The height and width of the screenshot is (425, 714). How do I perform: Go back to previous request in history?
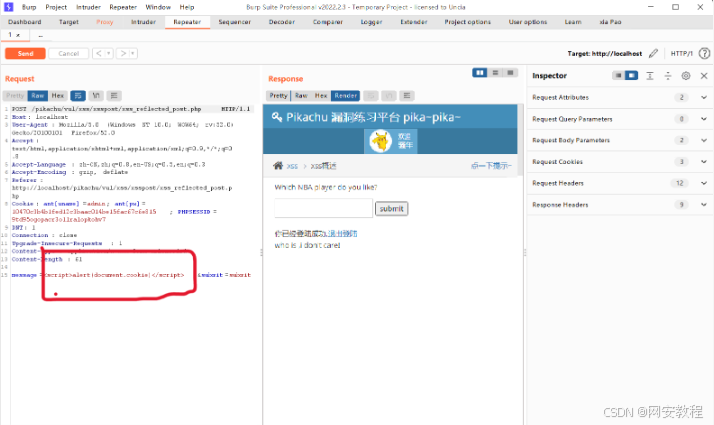98,53
